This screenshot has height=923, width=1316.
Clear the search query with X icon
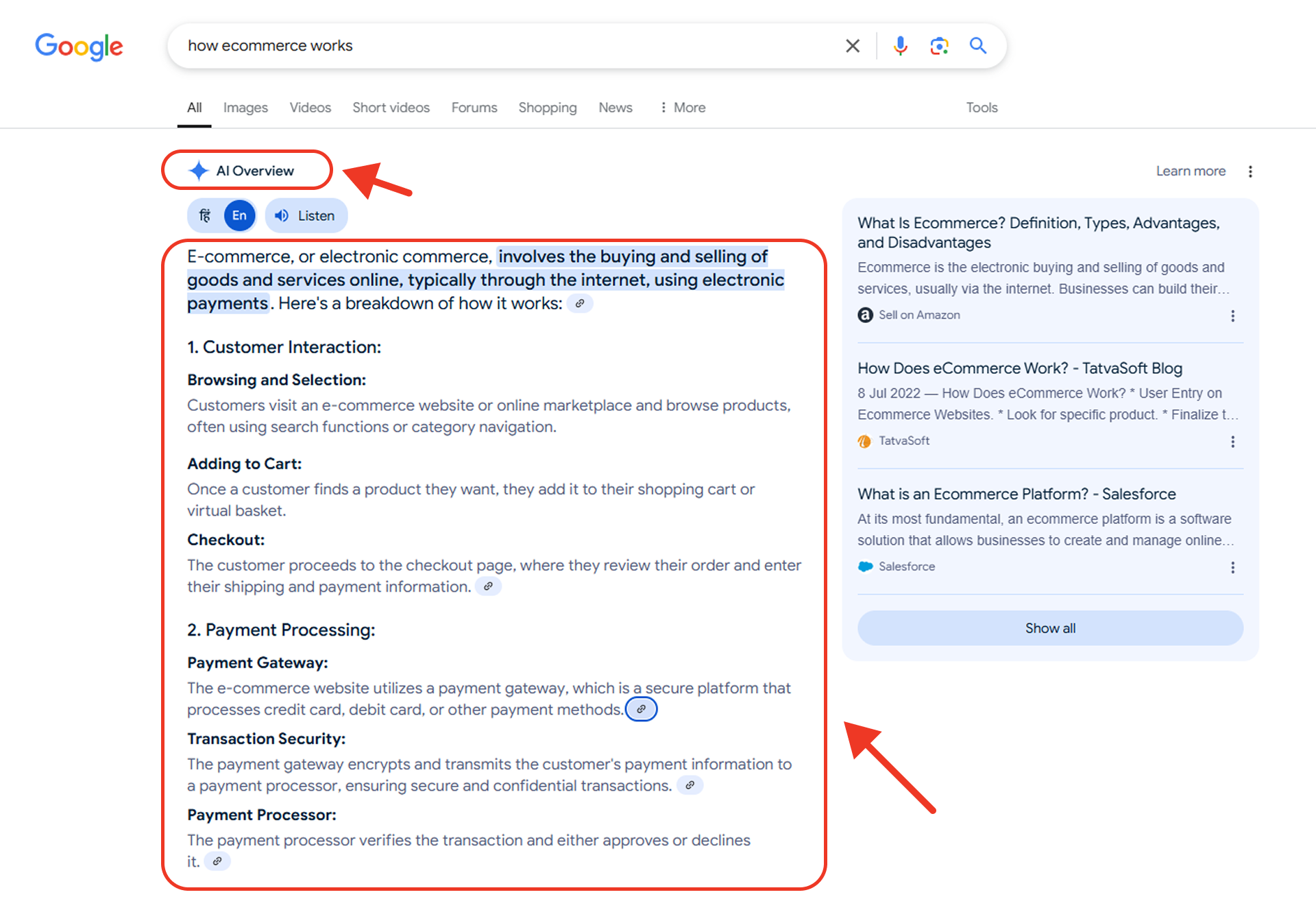[x=852, y=46]
